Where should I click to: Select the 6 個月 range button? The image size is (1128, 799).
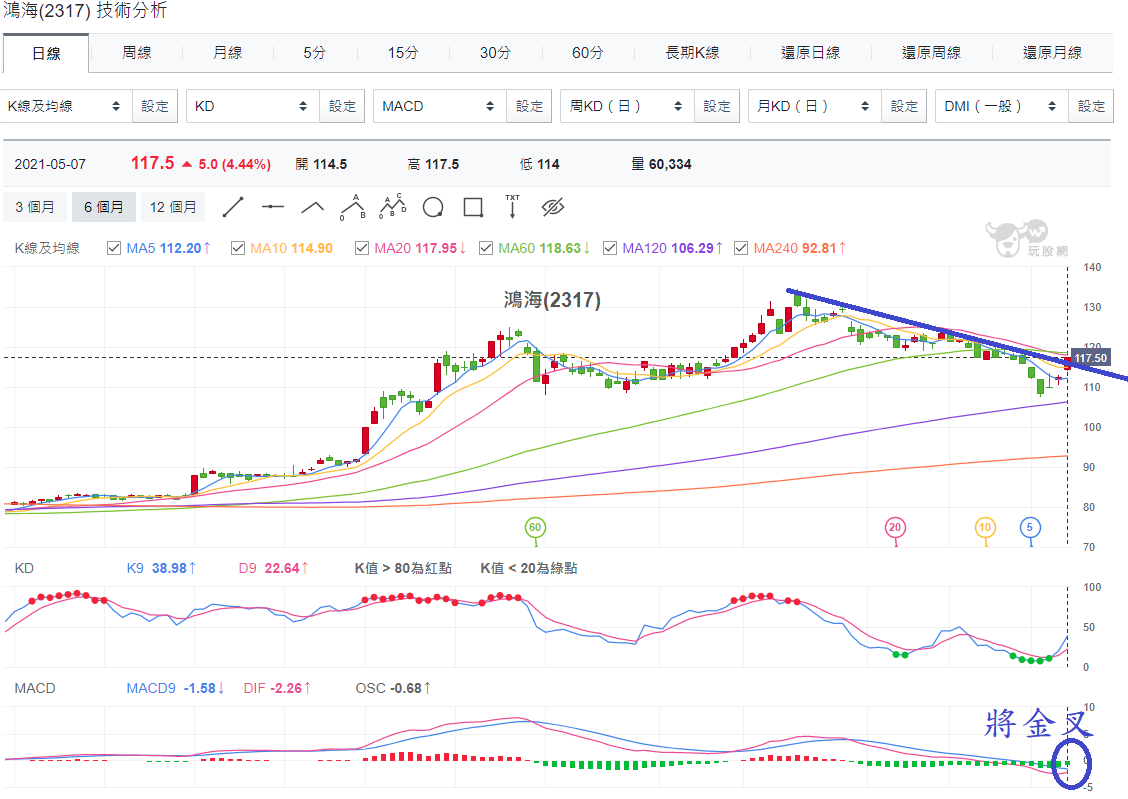[x=104, y=207]
